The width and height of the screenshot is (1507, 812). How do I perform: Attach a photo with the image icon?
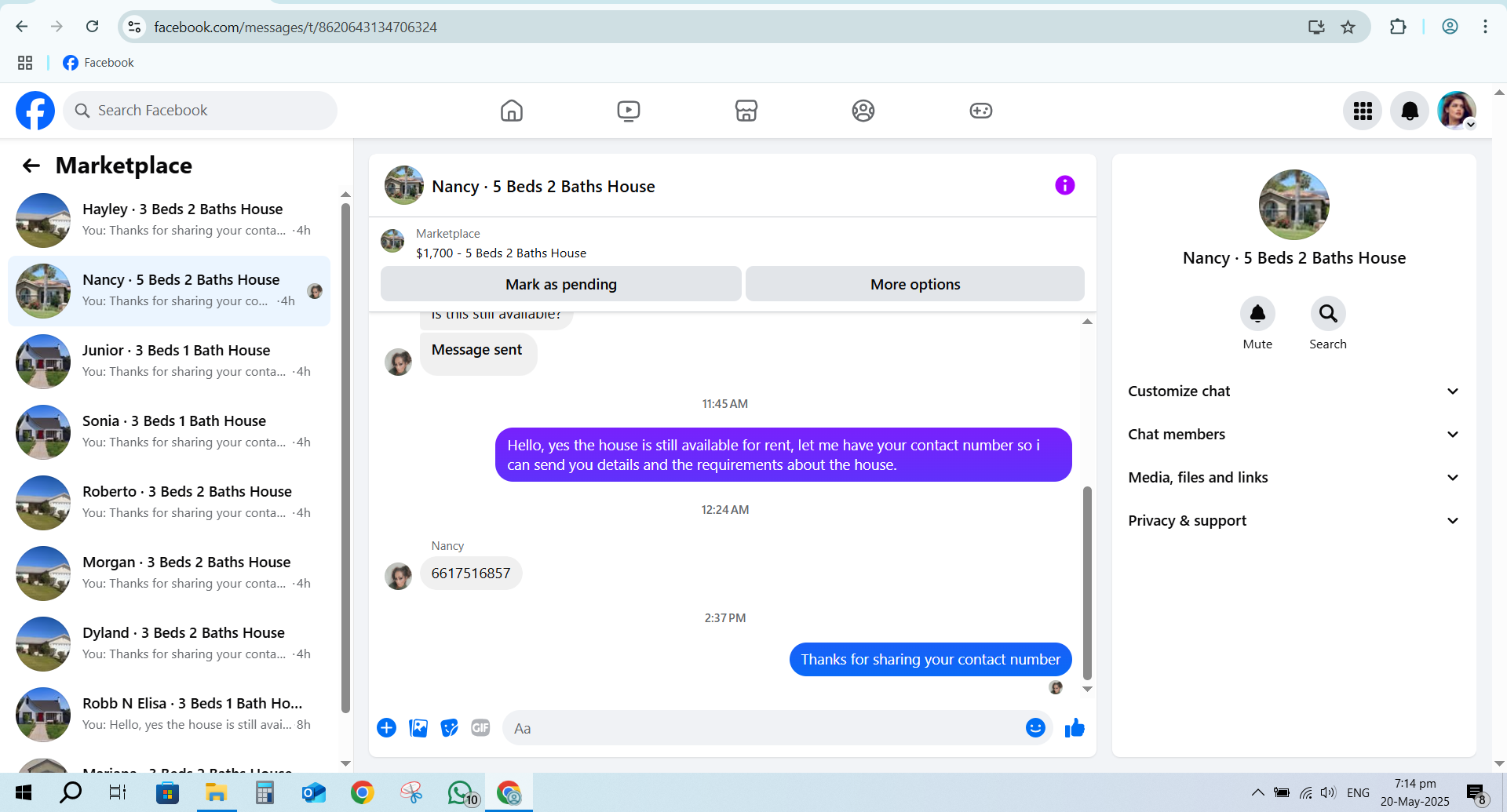(x=418, y=728)
